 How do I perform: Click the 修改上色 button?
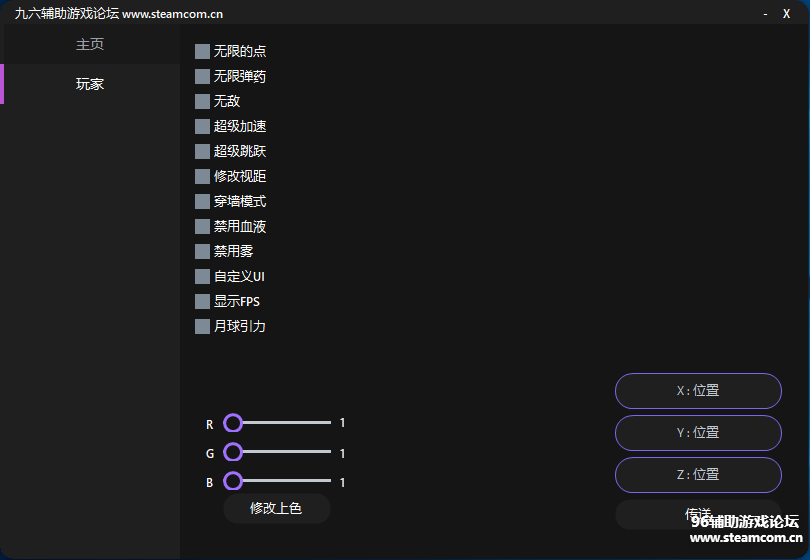pos(276,508)
